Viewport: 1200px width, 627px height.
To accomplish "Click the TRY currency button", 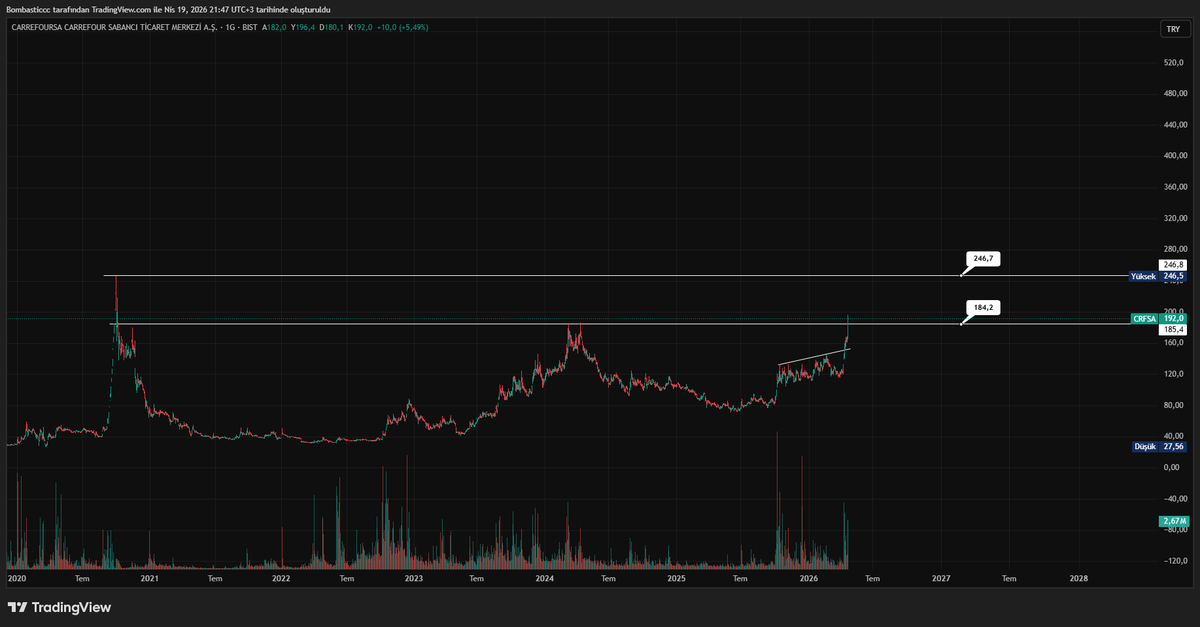I will [1173, 29].
